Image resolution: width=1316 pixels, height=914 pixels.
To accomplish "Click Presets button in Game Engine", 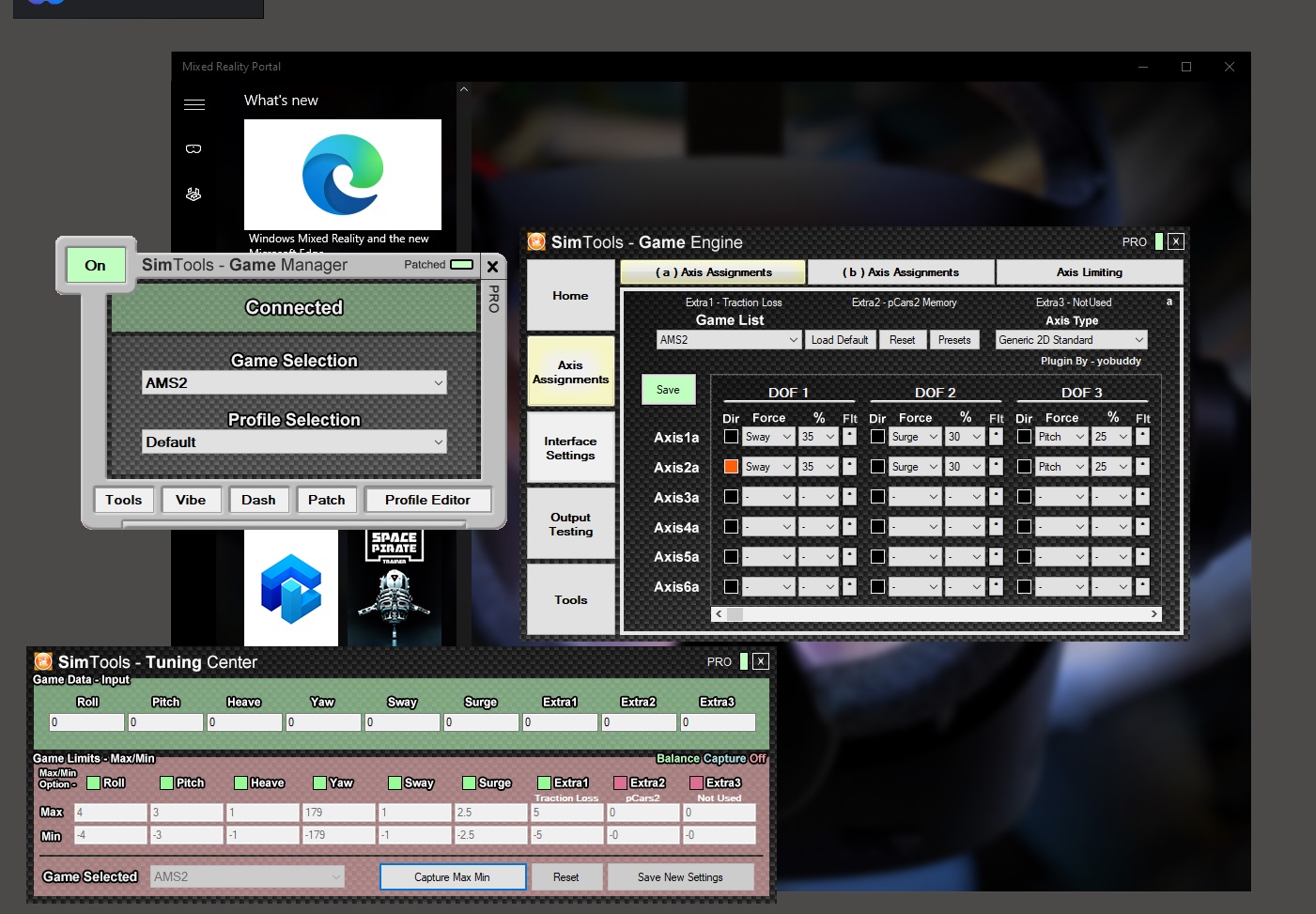I will 954,340.
